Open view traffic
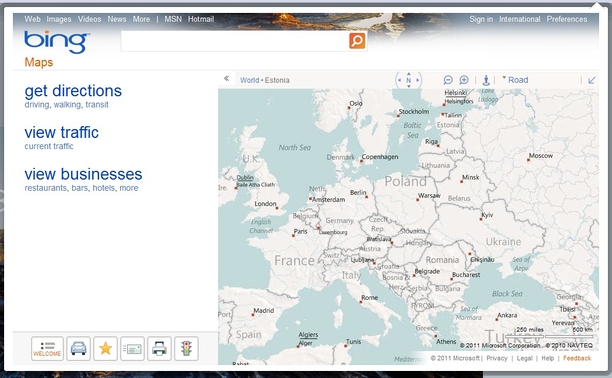This screenshot has height=378, width=612. (62, 132)
